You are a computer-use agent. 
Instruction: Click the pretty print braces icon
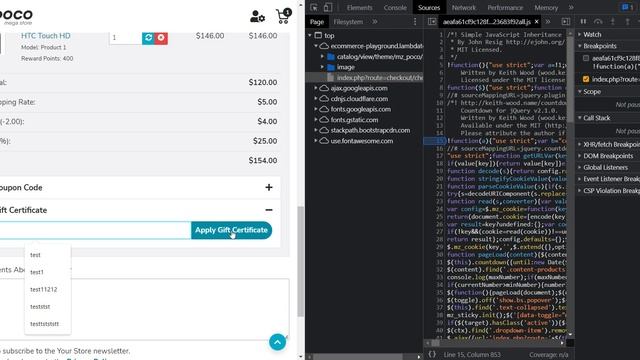[x=432, y=354]
